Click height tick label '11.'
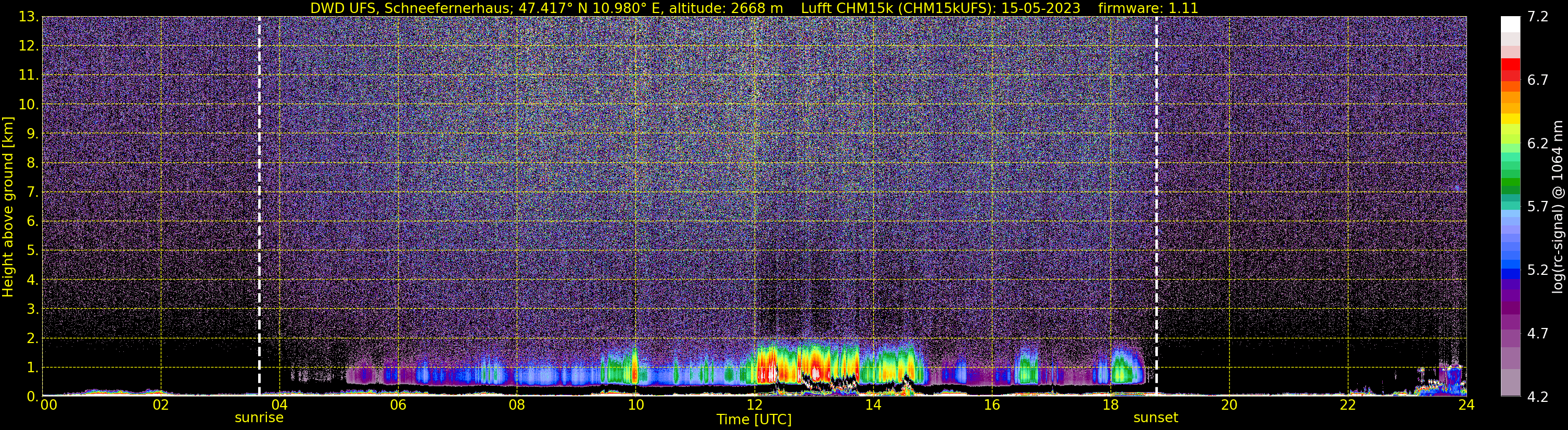The image size is (1568, 430). (x=29, y=75)
